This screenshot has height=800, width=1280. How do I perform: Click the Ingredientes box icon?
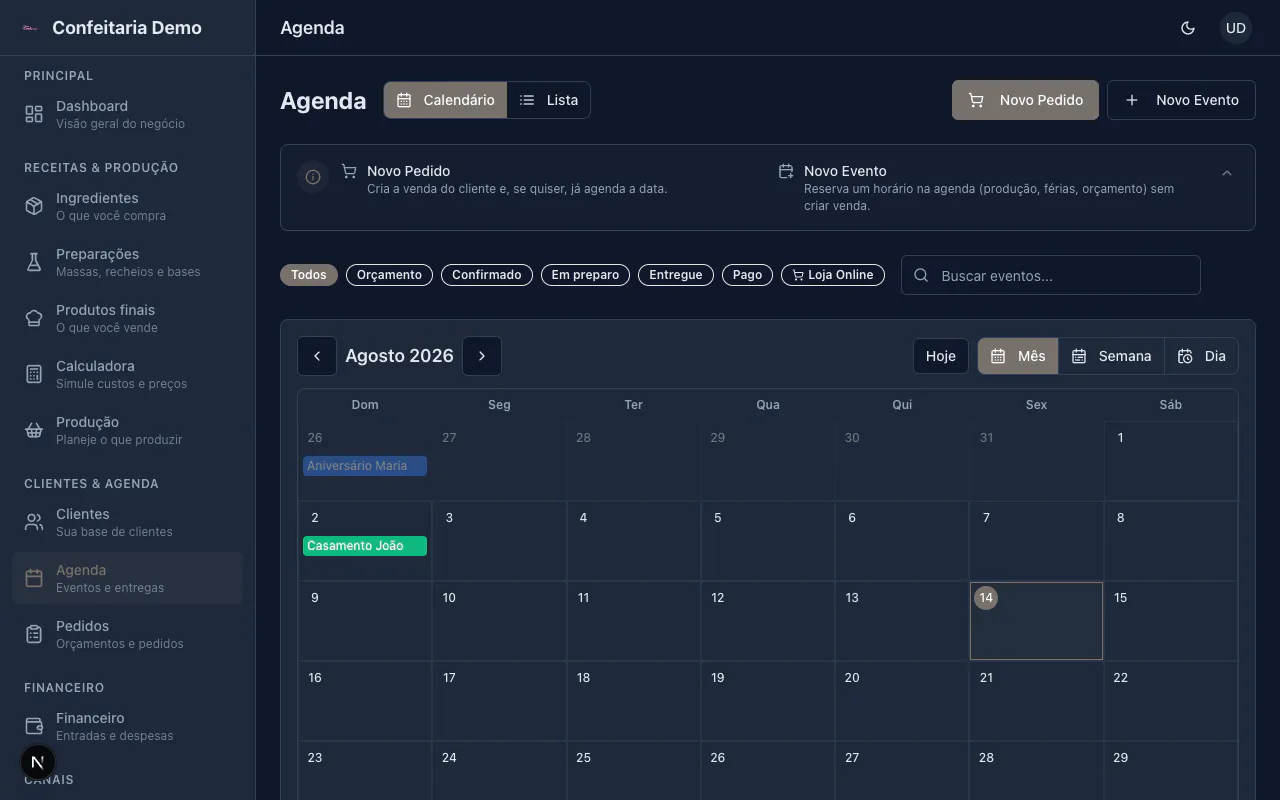tap(34, 206)
